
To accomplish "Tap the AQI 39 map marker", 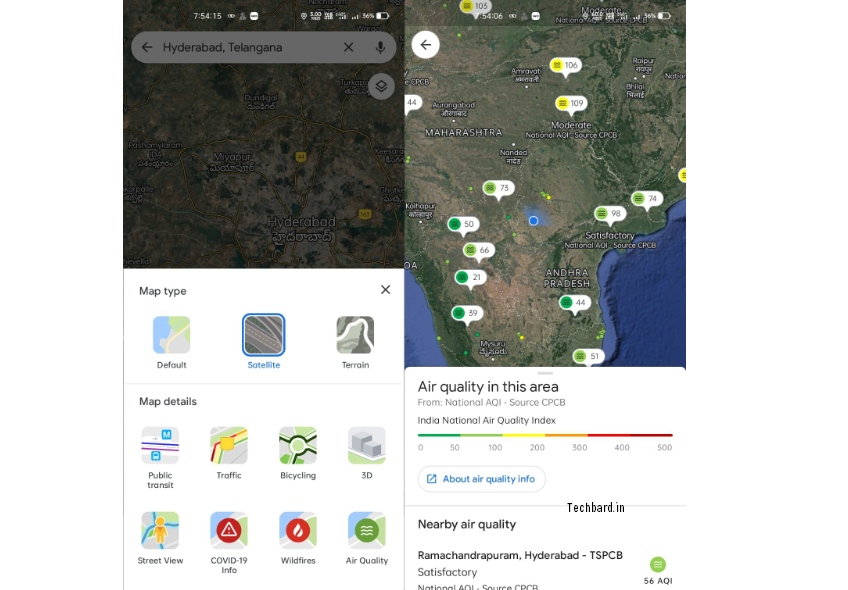I will click(467, 314).
